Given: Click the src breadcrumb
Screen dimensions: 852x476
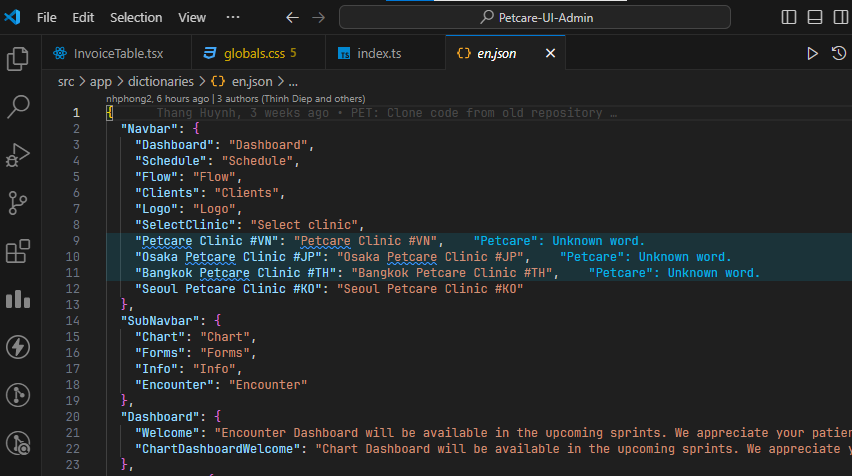Looking at the screenshot, I should [66, 82].
